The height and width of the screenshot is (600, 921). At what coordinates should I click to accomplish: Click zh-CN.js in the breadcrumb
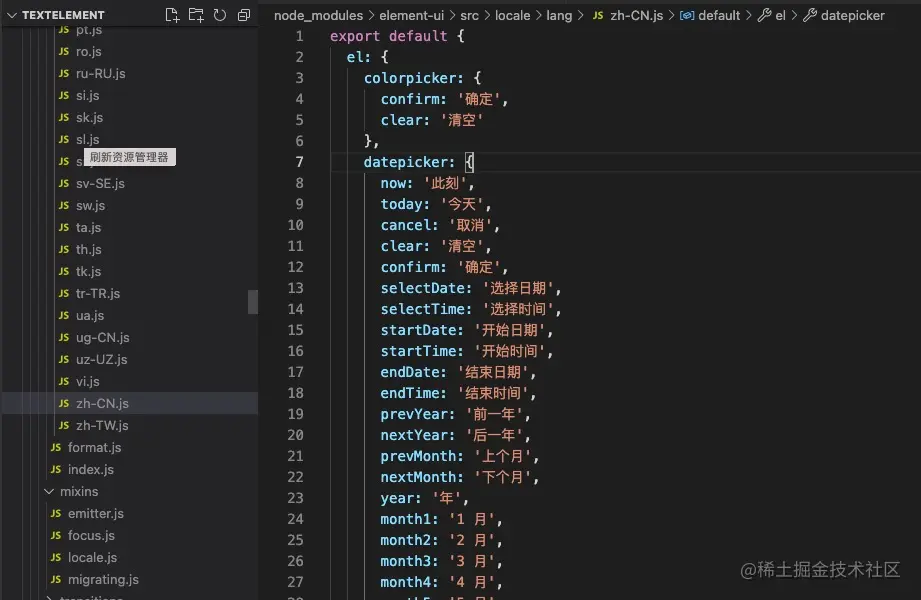636,15
